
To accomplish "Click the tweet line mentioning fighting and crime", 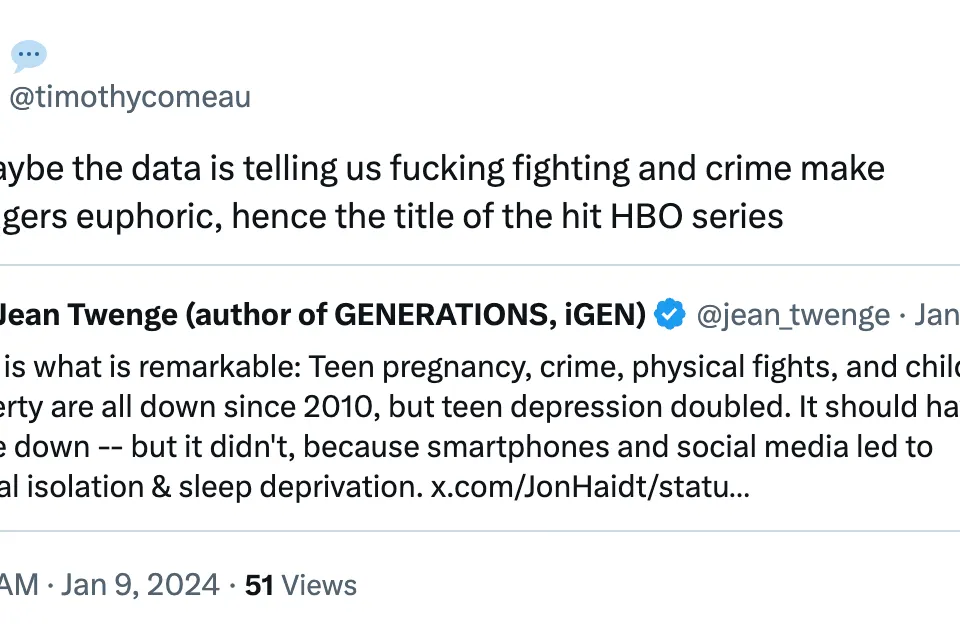I will (x=442, y=168).
